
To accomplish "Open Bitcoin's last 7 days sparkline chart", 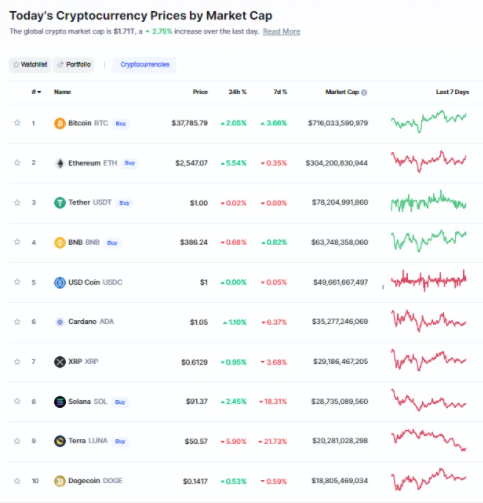I will 429,121.
